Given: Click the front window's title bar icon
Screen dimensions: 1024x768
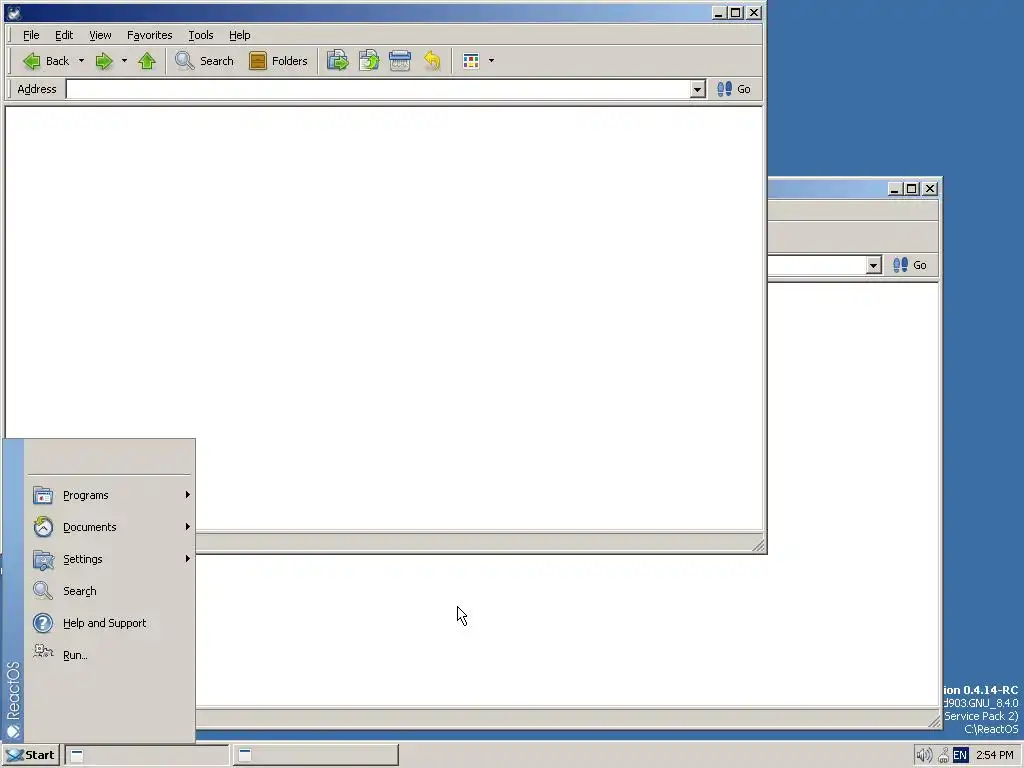Looking at the screenshot, I should pos(14,12).
